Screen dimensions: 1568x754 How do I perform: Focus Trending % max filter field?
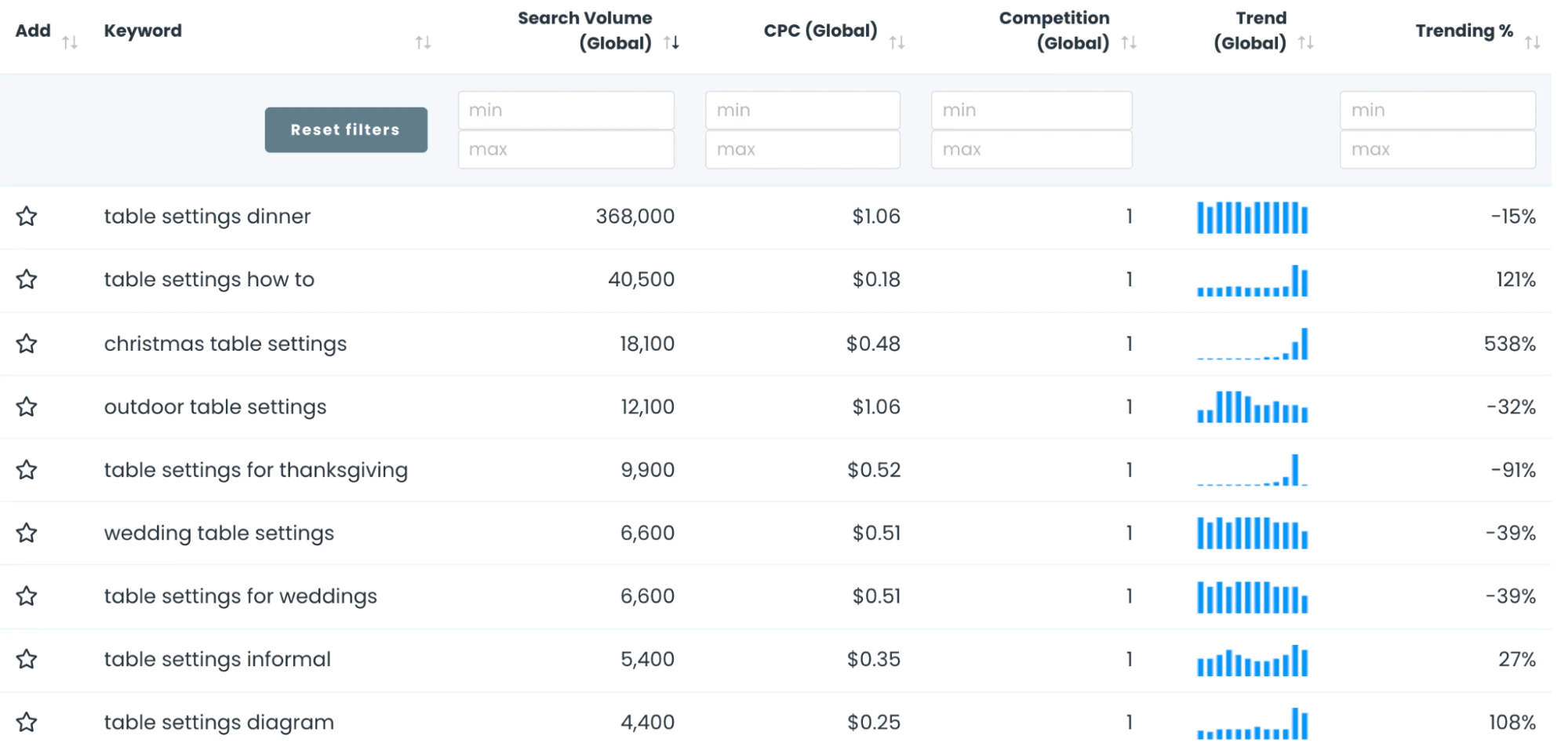pos(1438,149)
